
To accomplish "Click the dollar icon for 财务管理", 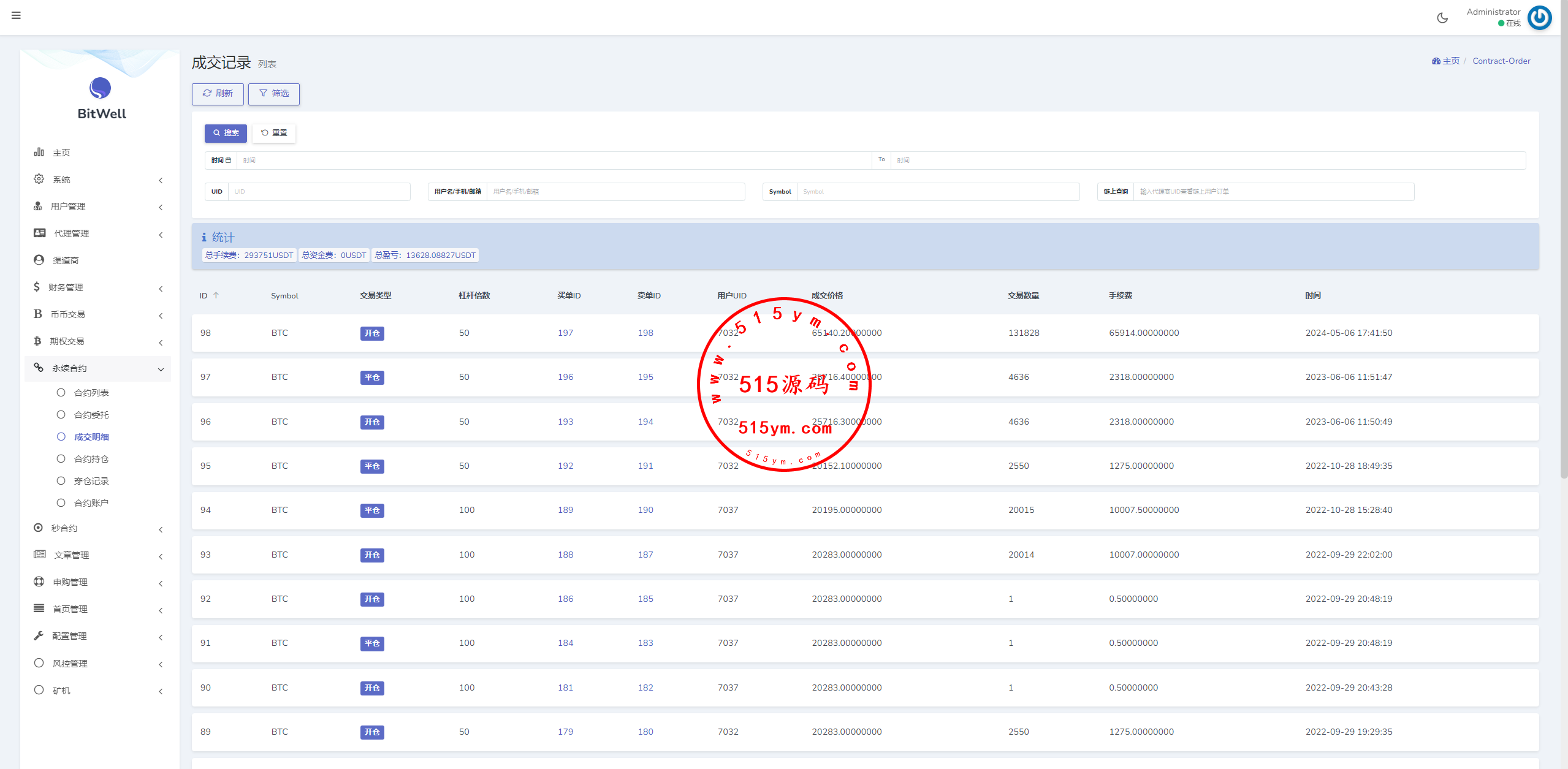I will point(37,287).
